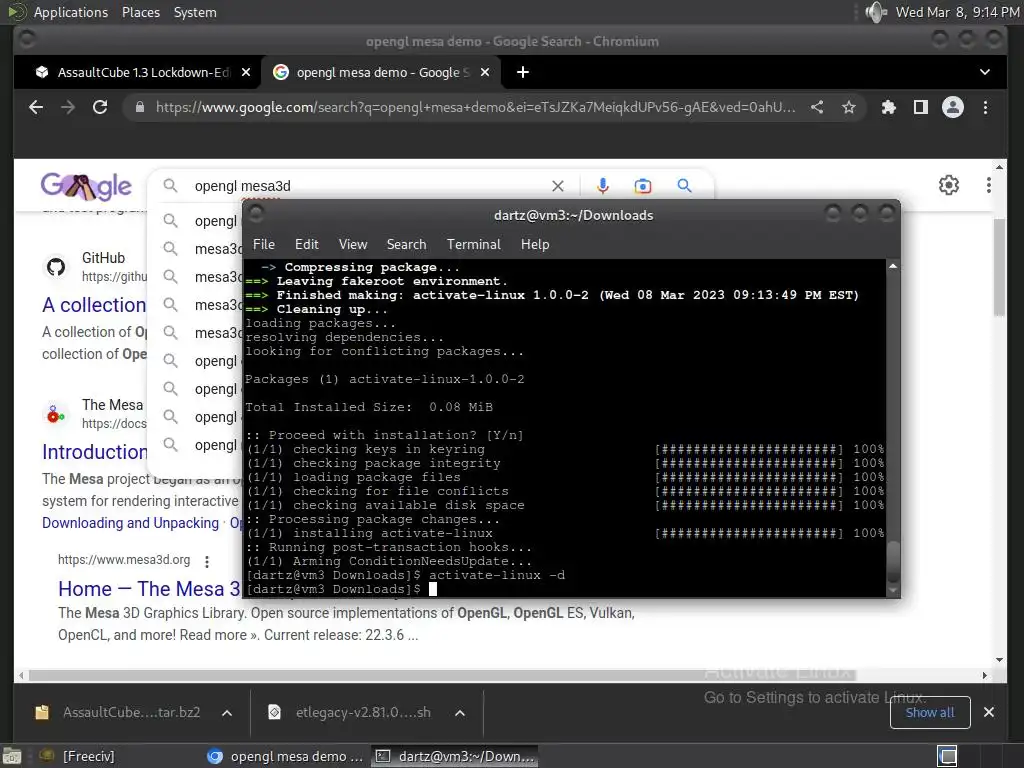Click the forward navigation arrow in Chromium

pyautogui.click(x=68, y=107)
